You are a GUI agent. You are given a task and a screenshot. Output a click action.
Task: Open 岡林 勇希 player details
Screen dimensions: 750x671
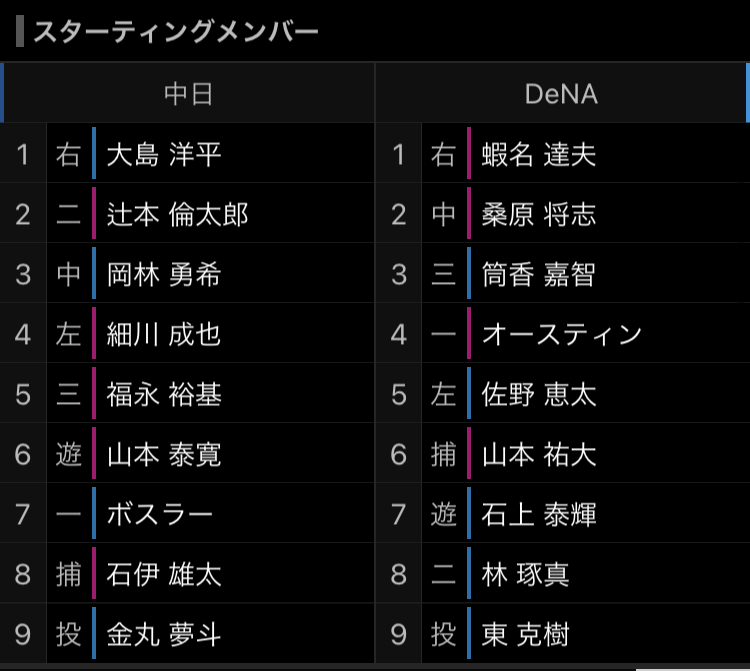[164, 275]
